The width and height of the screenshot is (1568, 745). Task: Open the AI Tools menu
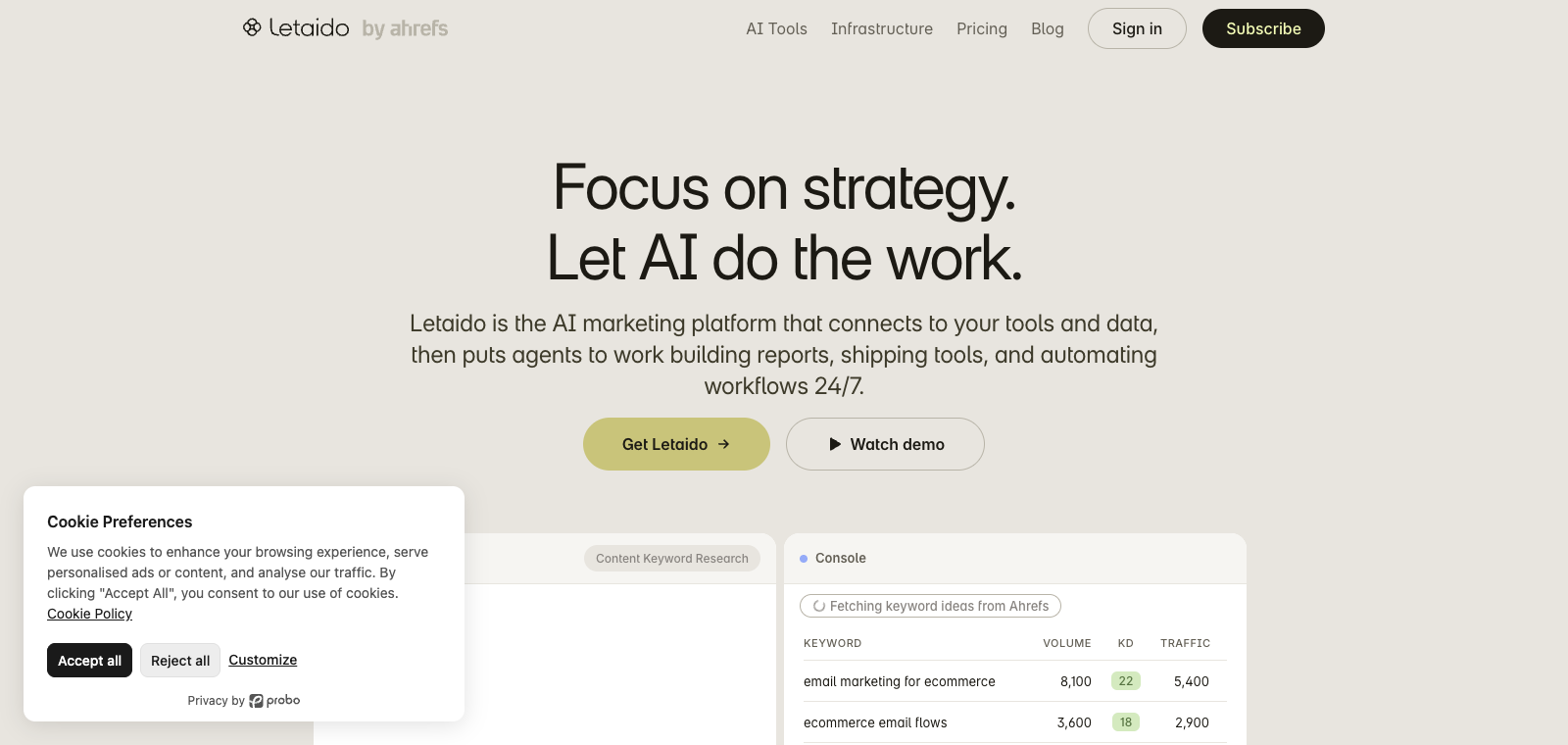[x=776, y=28]
